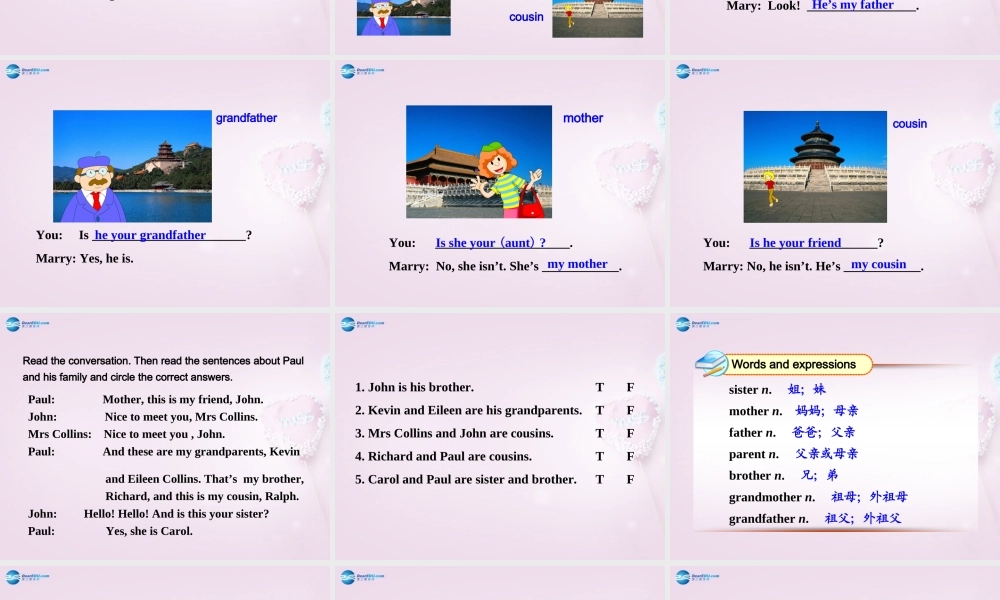Screen dimensions: 1000x600
Task: Click the underlined 'my cousin' answer
Action: click(x=878, y=265)
